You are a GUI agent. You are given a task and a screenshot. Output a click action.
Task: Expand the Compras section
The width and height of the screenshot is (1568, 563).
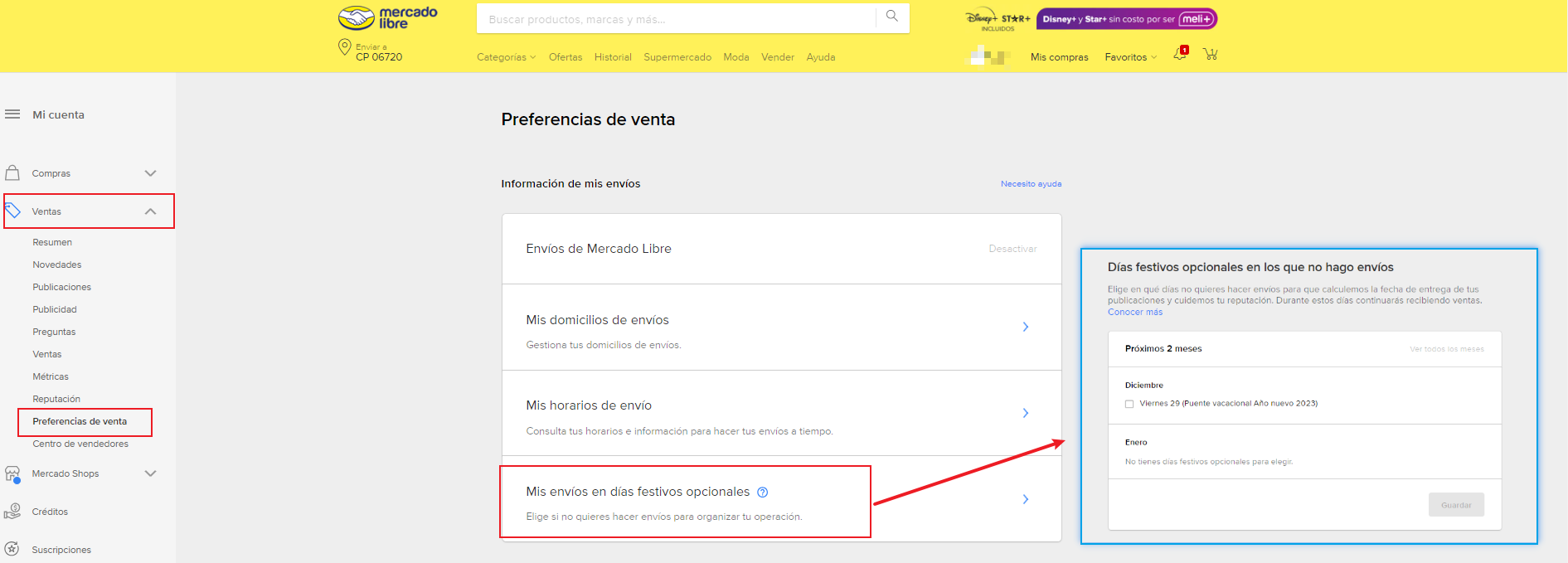150,173
